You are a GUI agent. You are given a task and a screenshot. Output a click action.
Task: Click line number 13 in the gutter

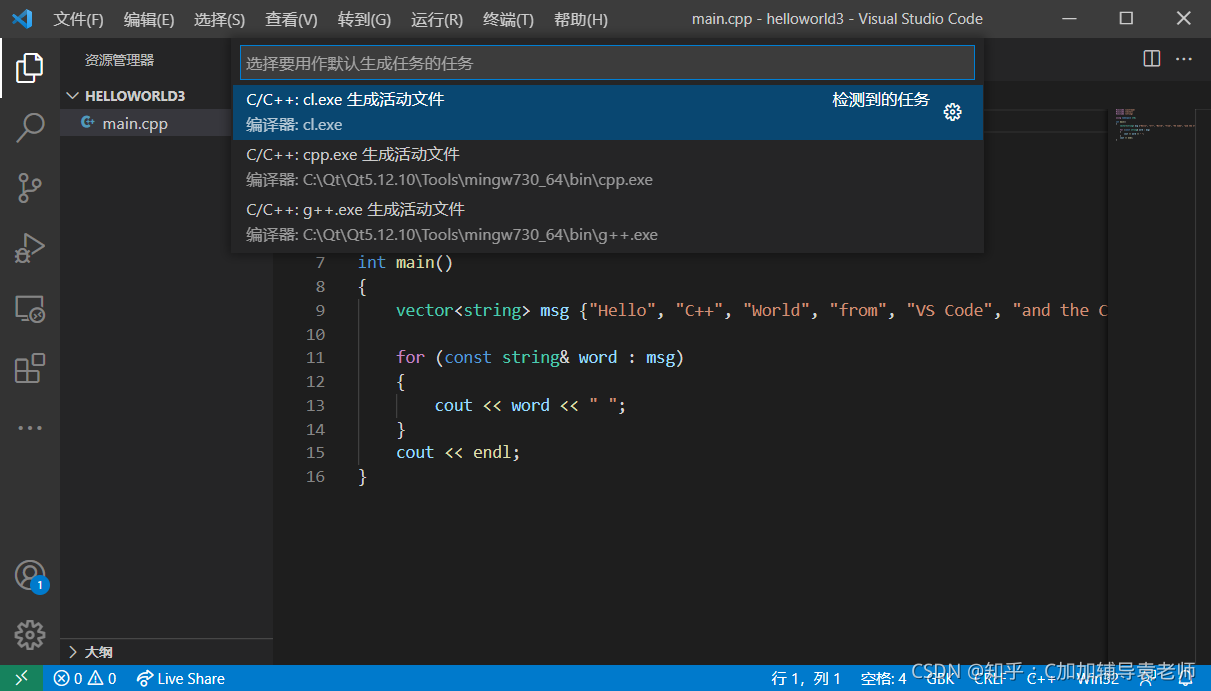click(x=315, y=405)
